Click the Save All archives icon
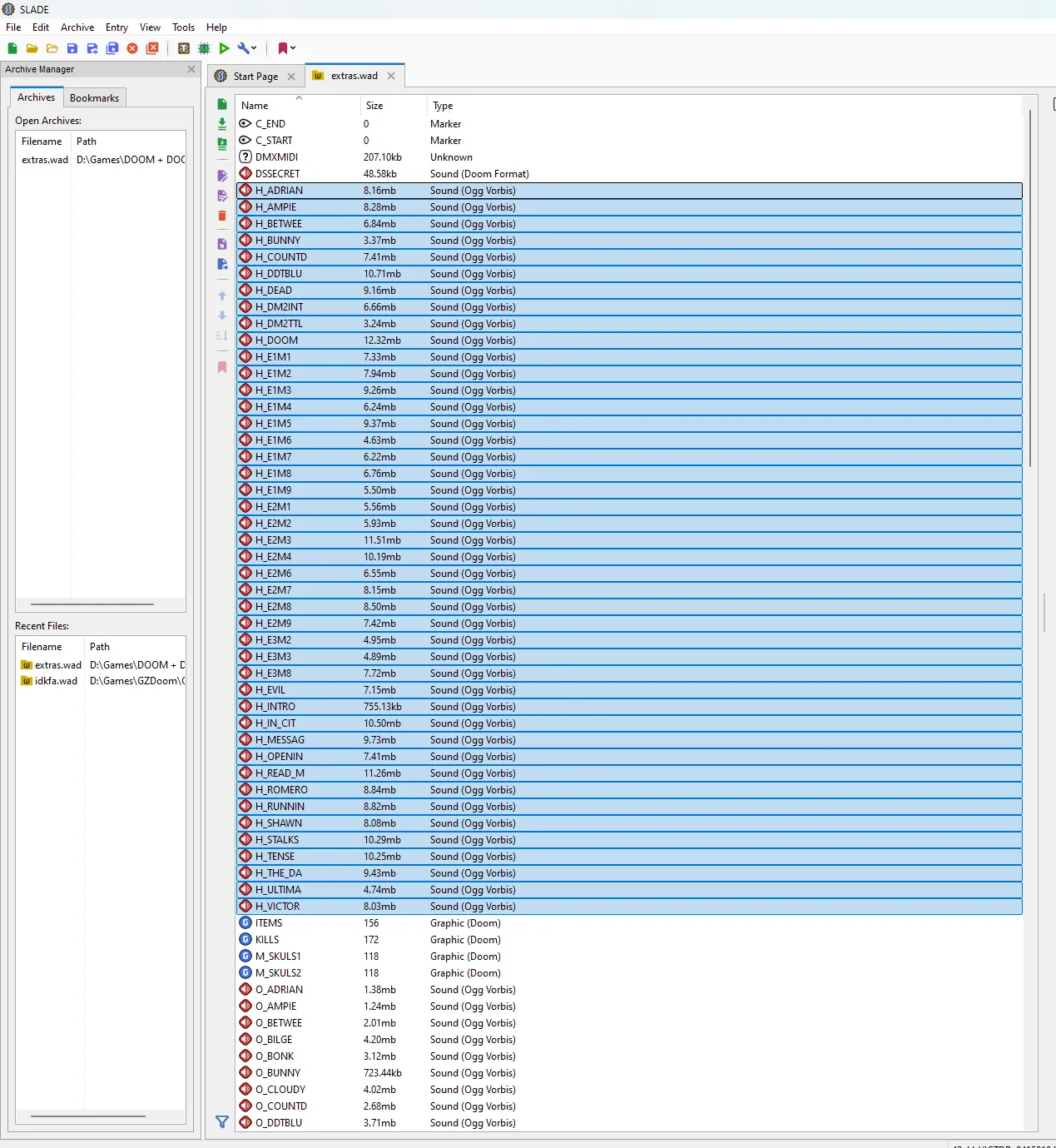The width and height of the screenshot is (1056, 1148). [112, 48]
